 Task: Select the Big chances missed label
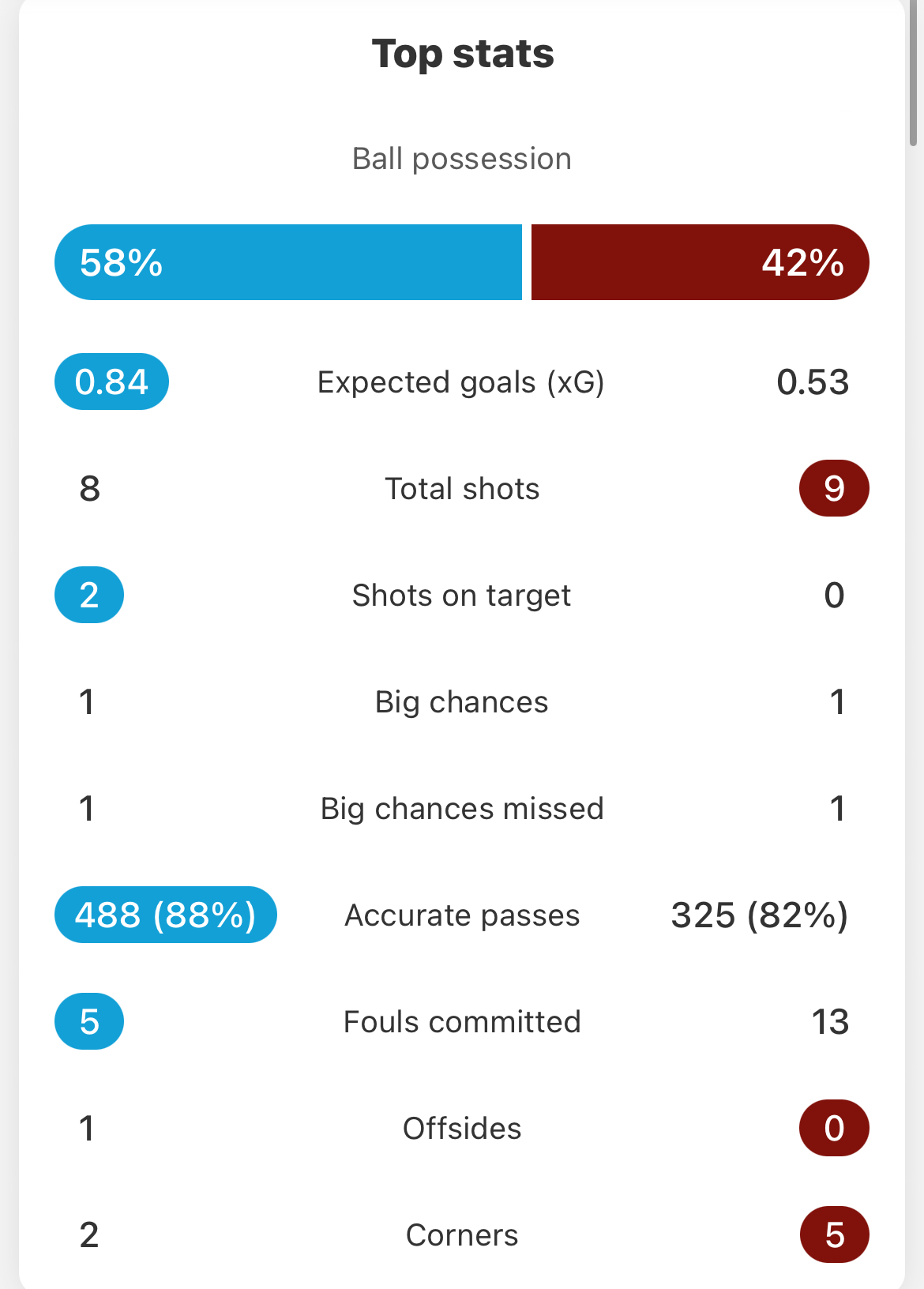(x=462, y=809)
